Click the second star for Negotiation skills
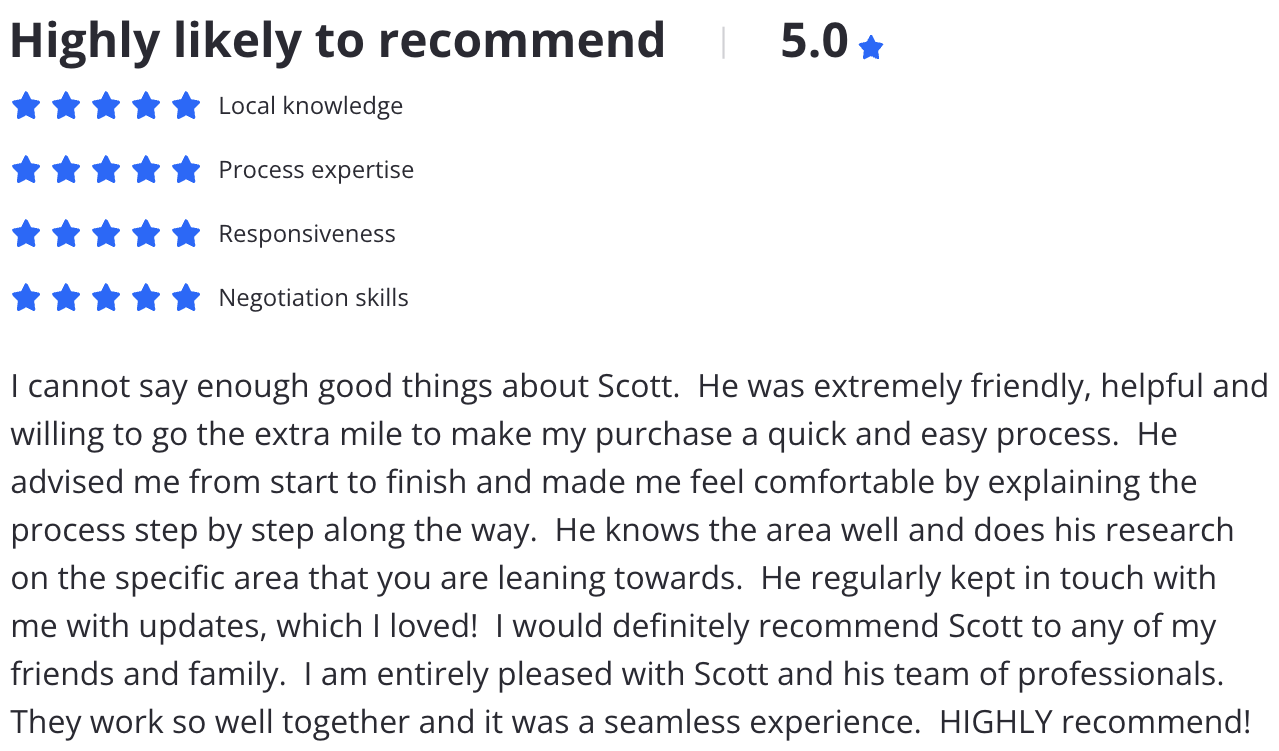This screenshot has height=751, width=1279. click(66, 298)
